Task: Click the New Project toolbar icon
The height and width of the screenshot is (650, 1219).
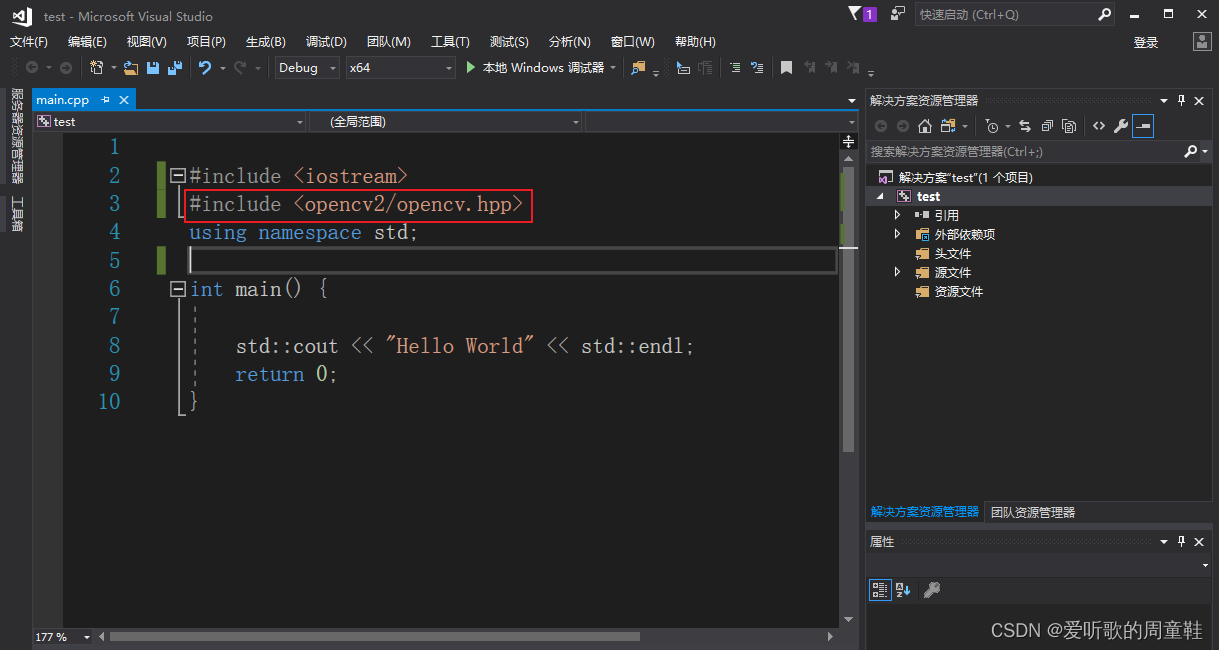Action: (97, 68)
